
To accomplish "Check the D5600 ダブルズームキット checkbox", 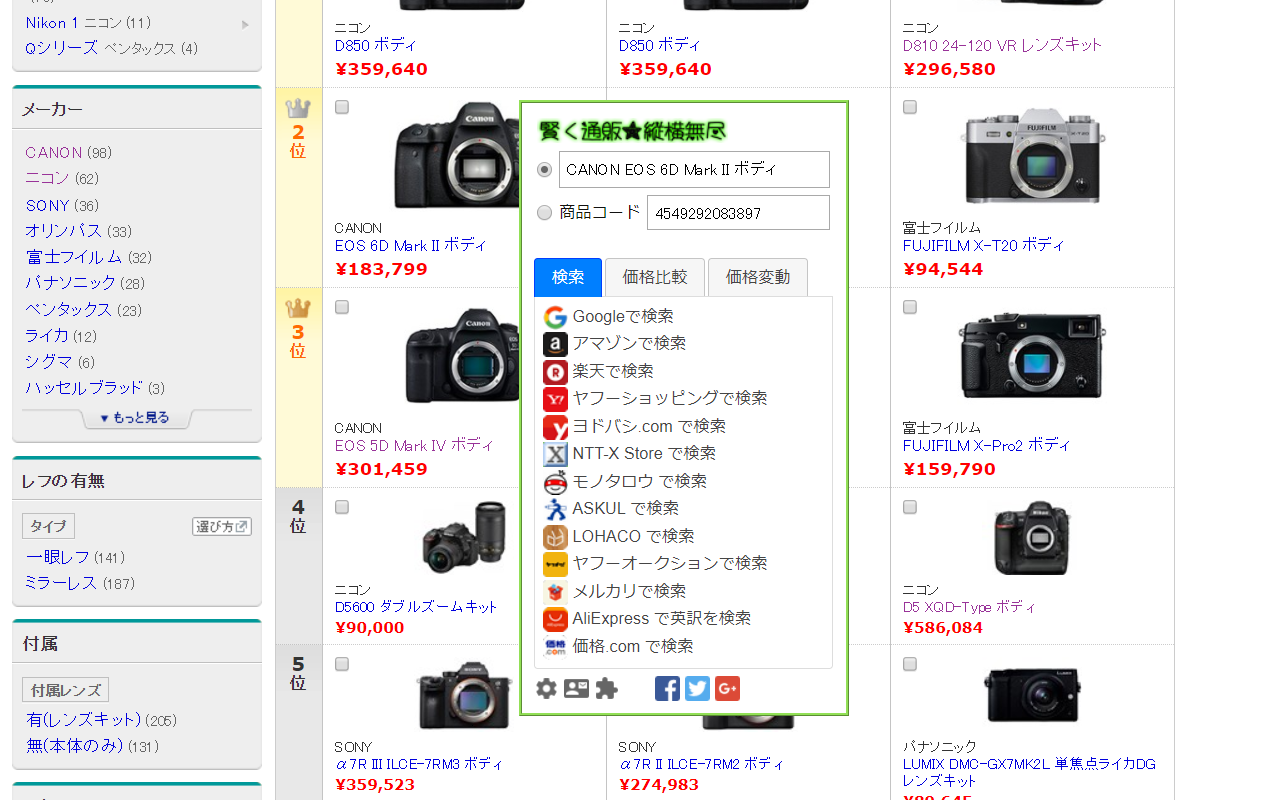I will 342,507.
